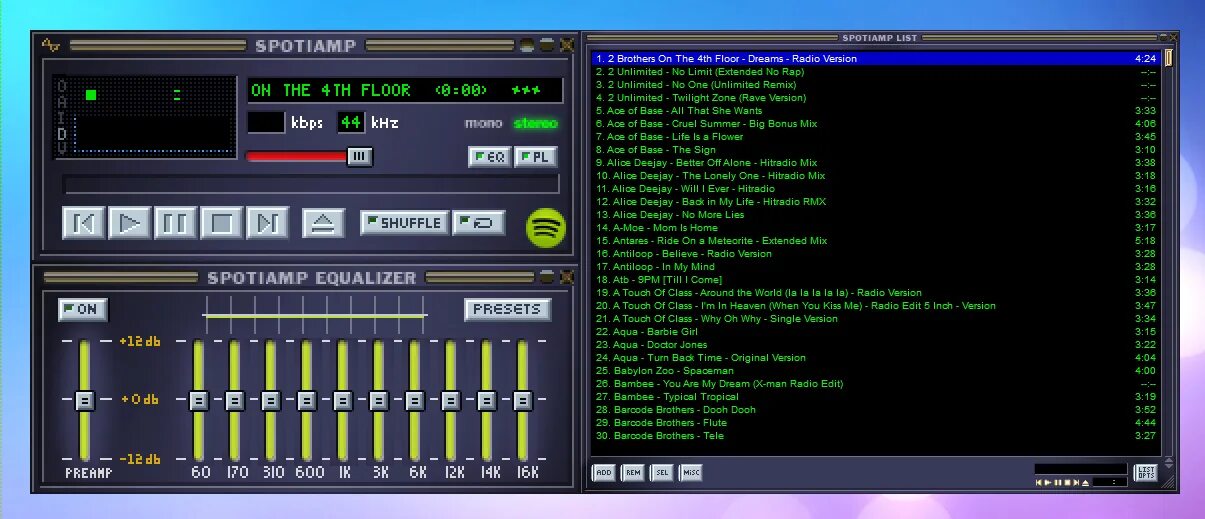This screenshot has height=519, width=1205.
Task: Select '19. A Touch Of Class - Around the World'
Action: coord(875,293)
